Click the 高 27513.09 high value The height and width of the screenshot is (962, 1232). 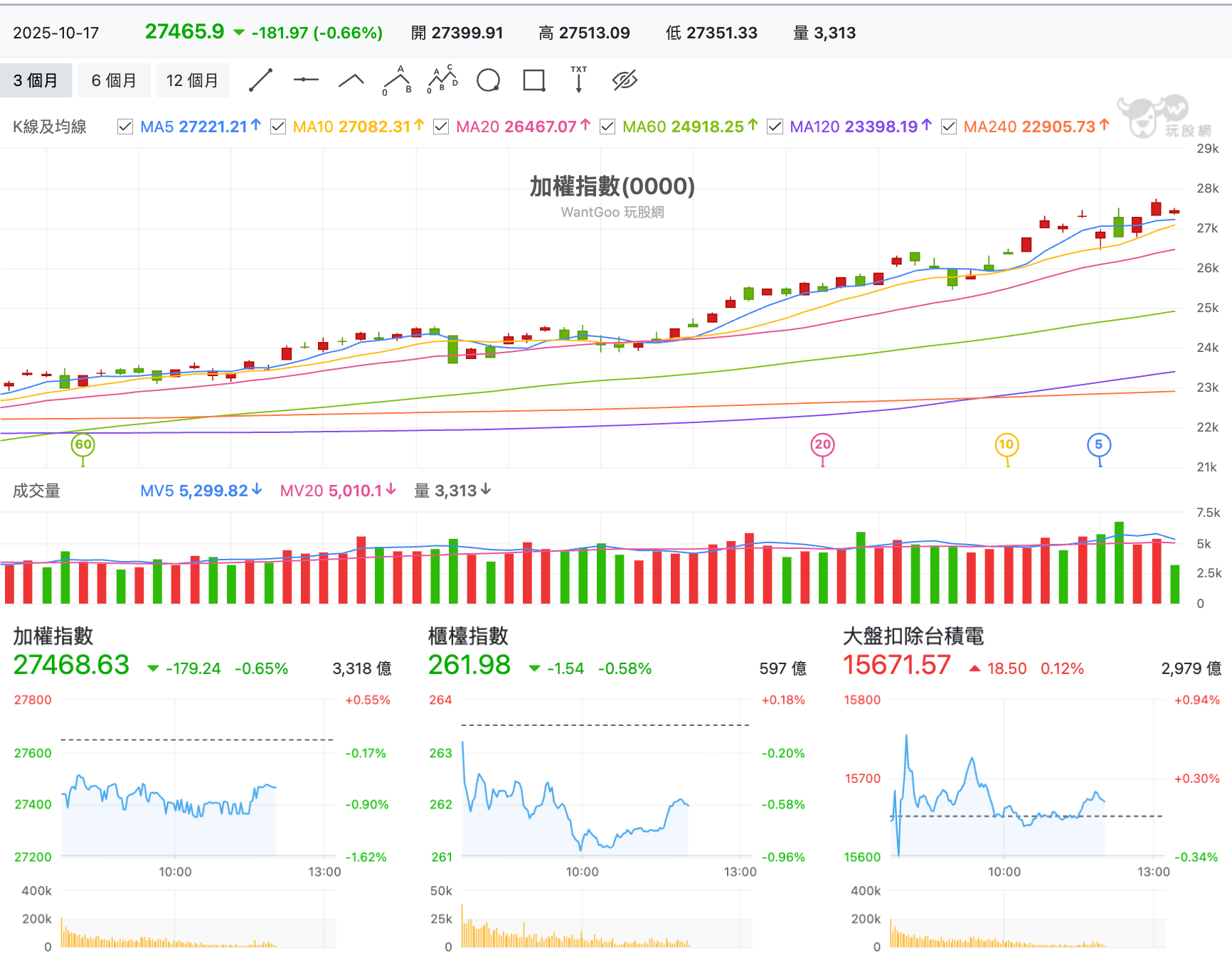(584, 33)
